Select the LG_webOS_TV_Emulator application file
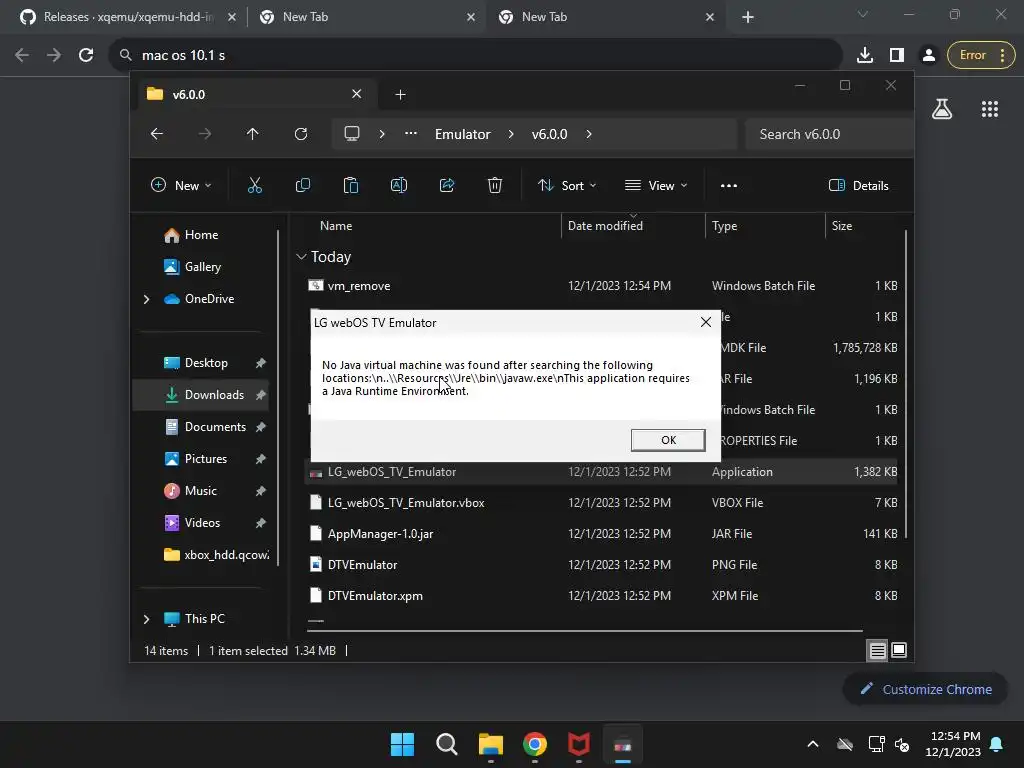 coord(601,472)
